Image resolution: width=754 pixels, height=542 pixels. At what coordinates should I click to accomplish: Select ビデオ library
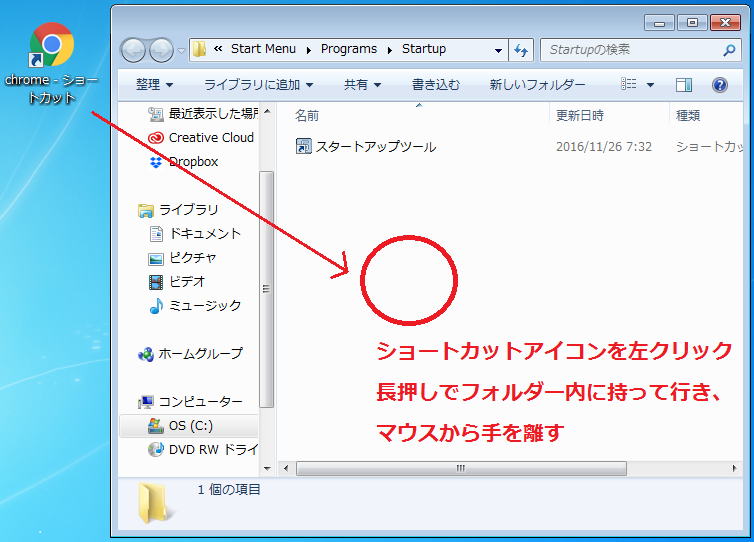pos(177,282)
